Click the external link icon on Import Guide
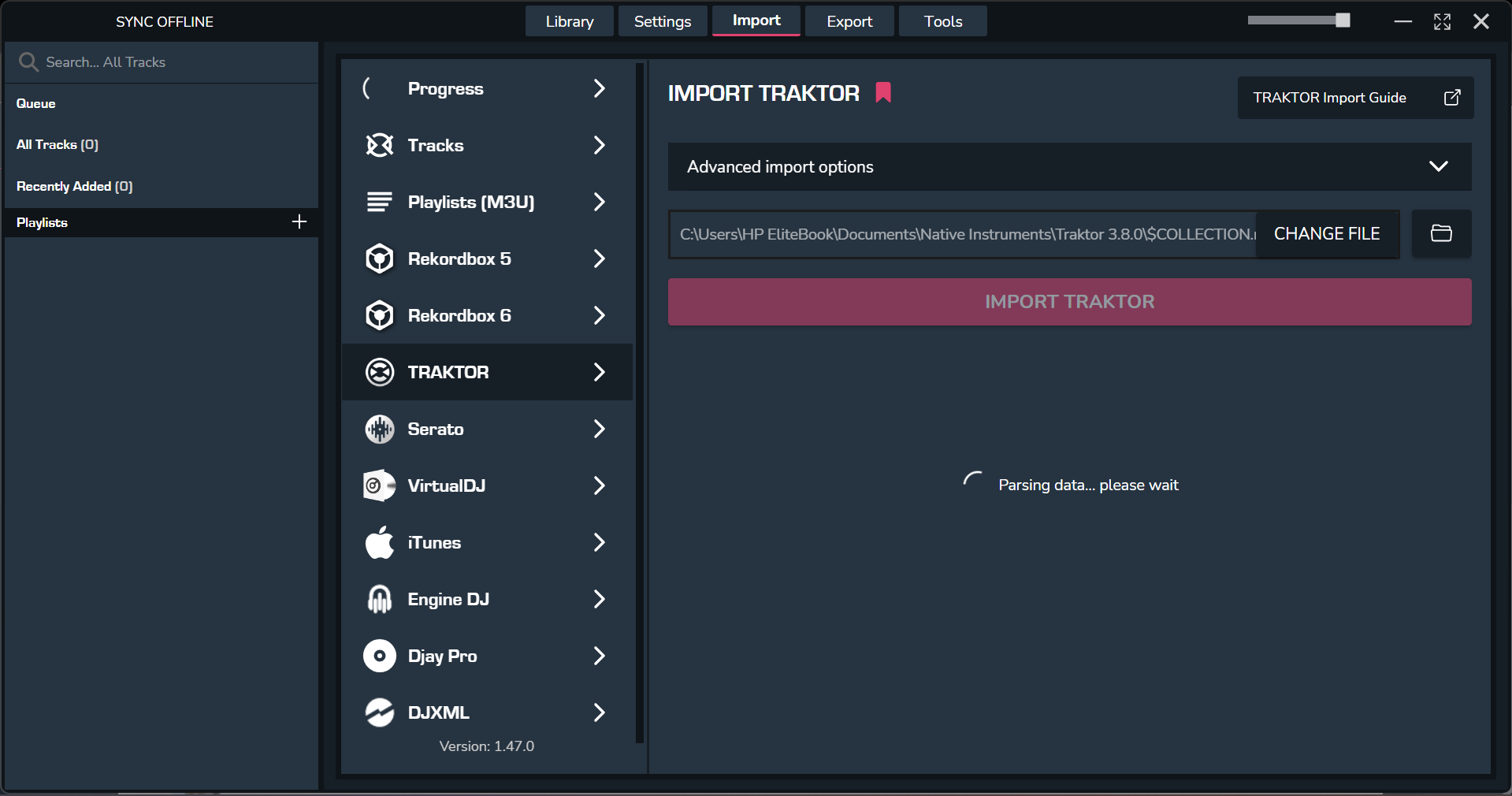The width and height of the screenshot is (1512, 796). pos(1452,98)
